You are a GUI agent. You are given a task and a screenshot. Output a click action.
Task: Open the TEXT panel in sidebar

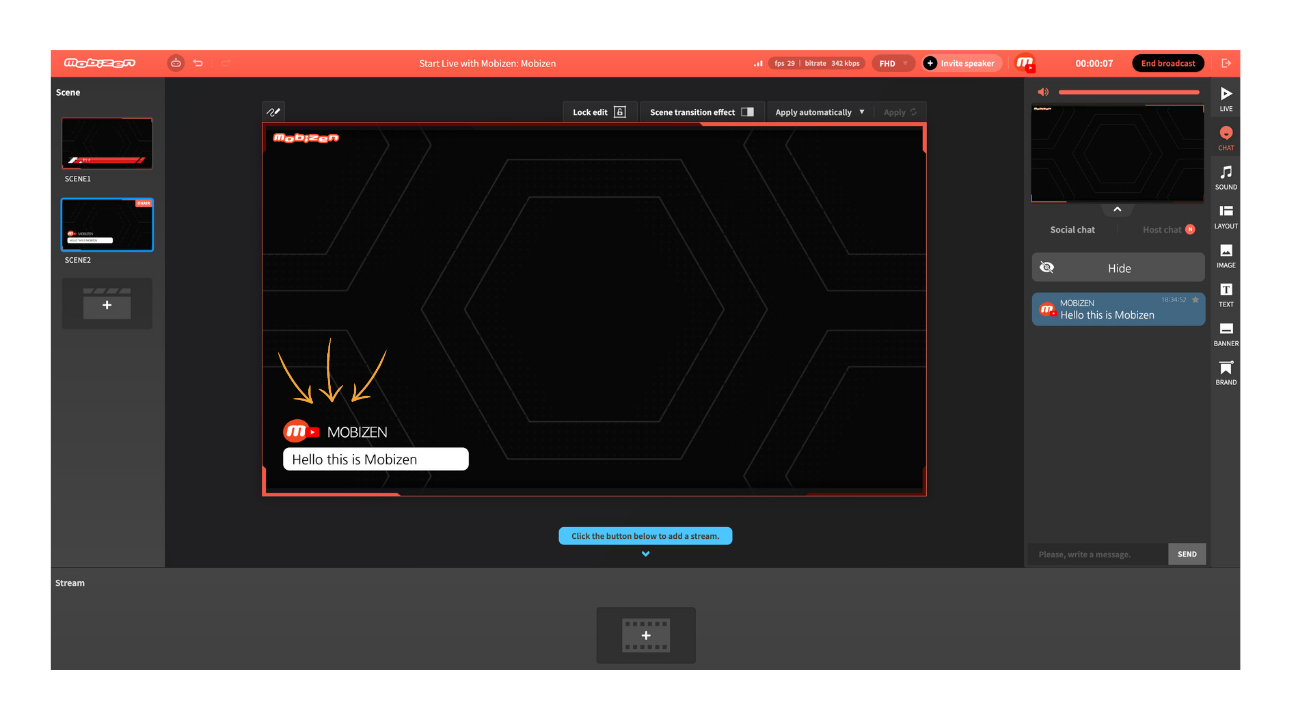(1226, 294)
